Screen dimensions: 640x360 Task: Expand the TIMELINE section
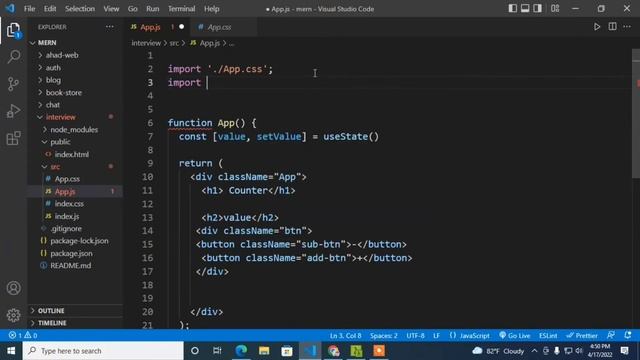click(x=75, y=323)
